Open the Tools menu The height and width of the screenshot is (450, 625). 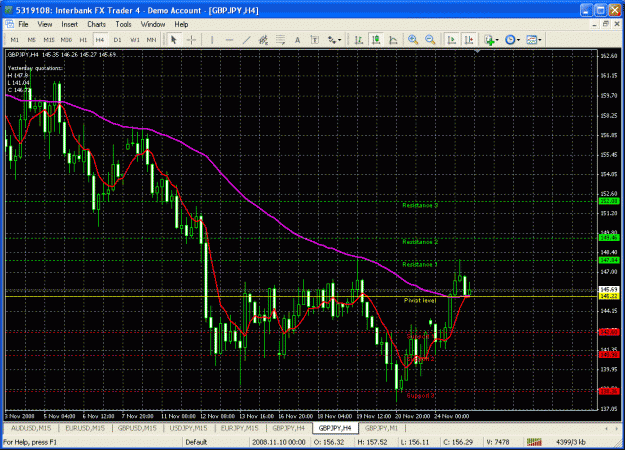pyautogui.click(x=123, y=24)
